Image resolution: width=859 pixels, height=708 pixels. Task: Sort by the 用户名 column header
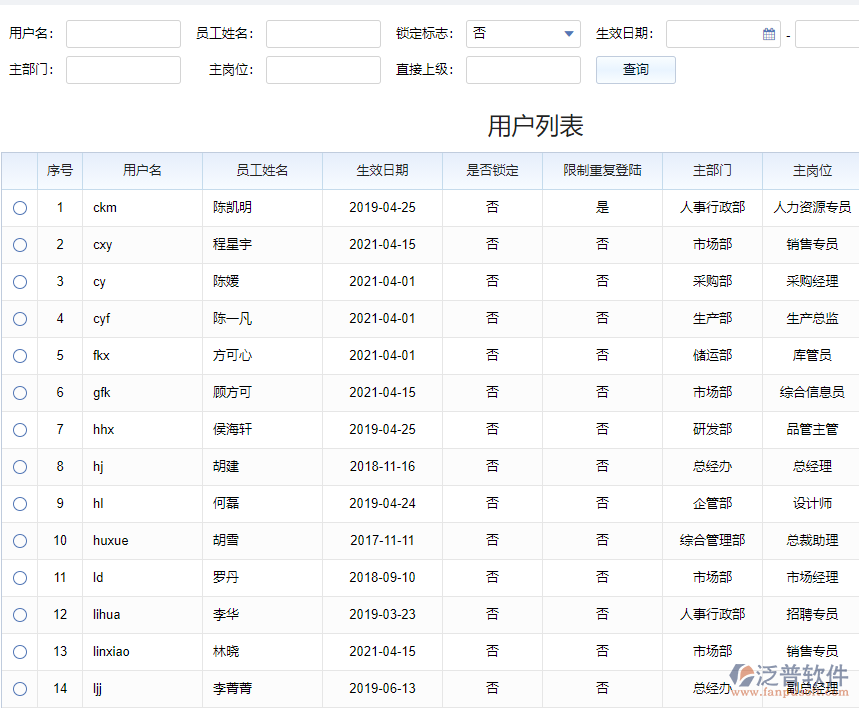pyautogui.click(x=142, y=171)
